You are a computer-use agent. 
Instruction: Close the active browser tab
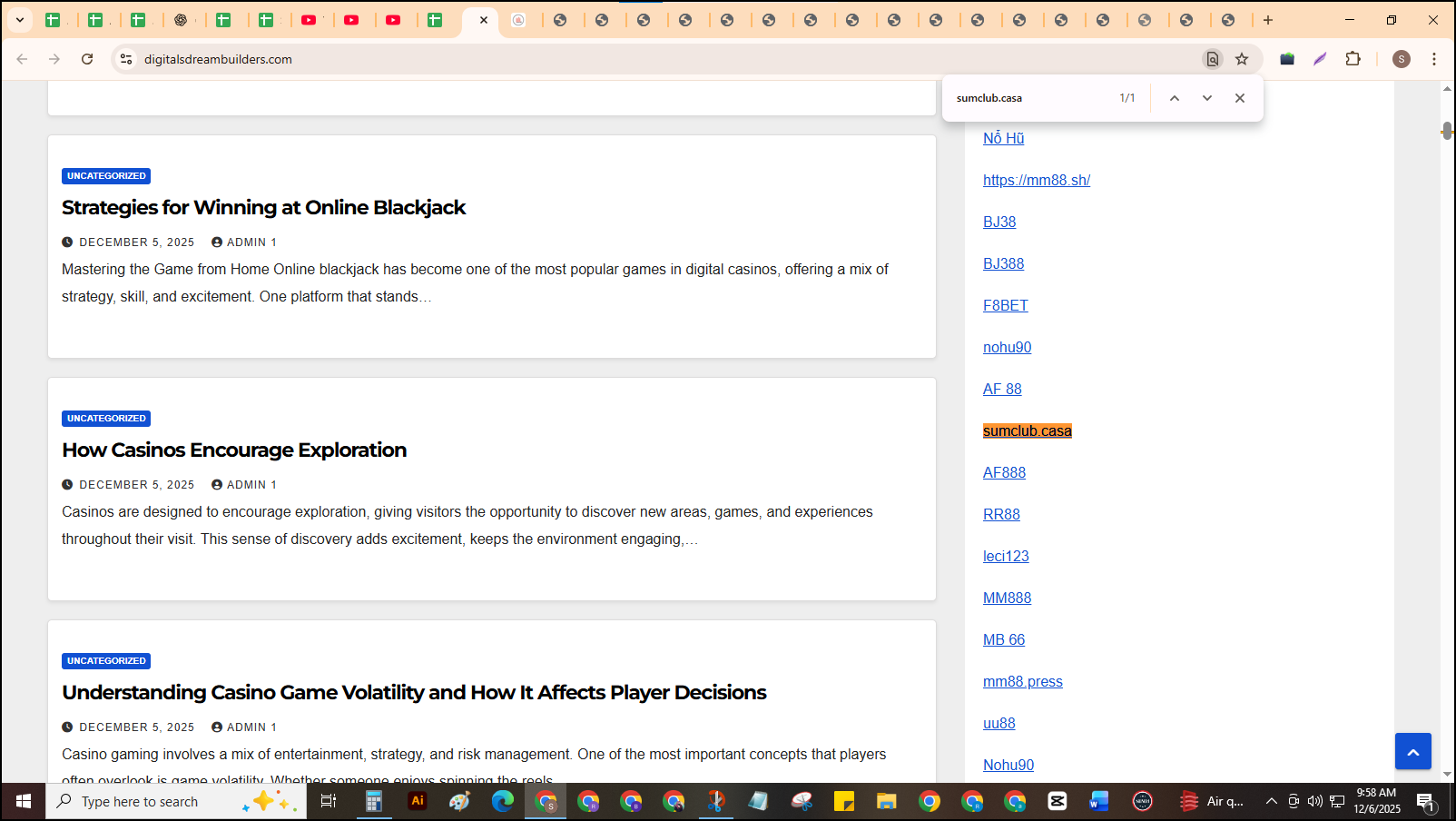(x=484, y=20)
